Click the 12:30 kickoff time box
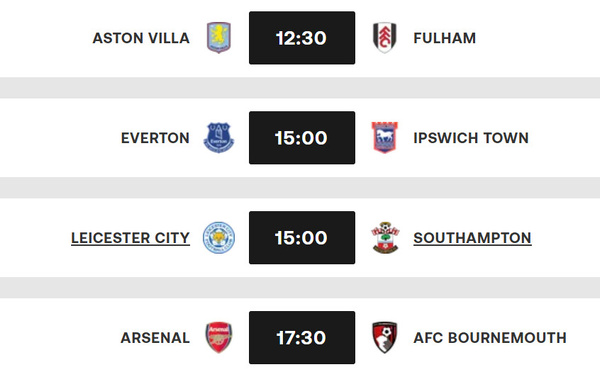This screenshot has height=372, width=600. click(x=302, y=38)
